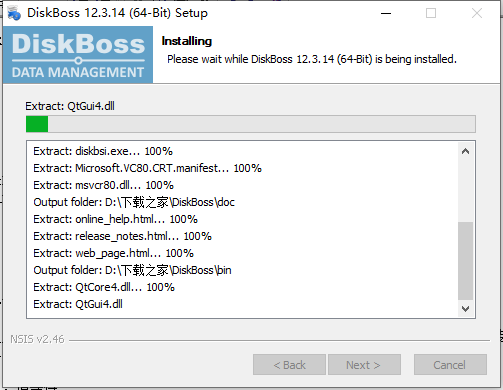Click the Back button
The height and width of the screenshot is (390, 503).
pos(289,365)
